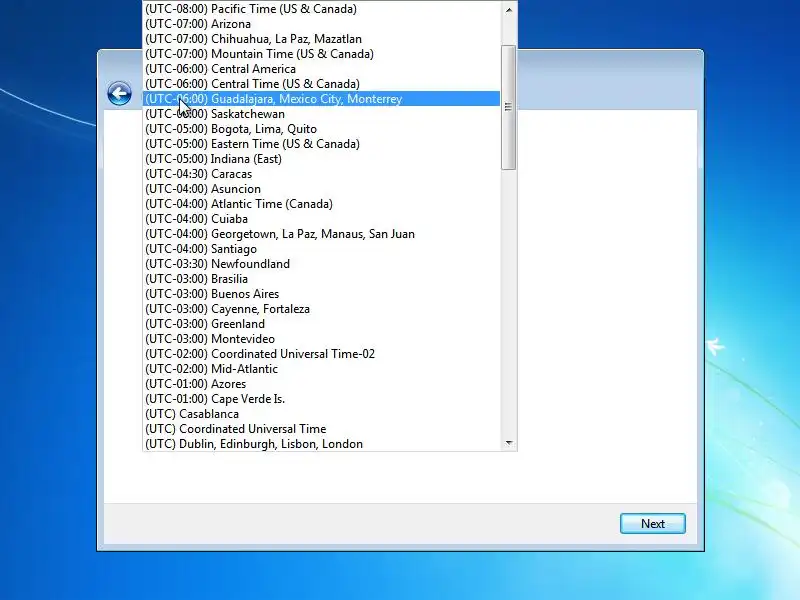Pick the (UTC-04:30) Caracas entry
The width and height of the screenshot is (800, 600).
[x=321, y=173]
